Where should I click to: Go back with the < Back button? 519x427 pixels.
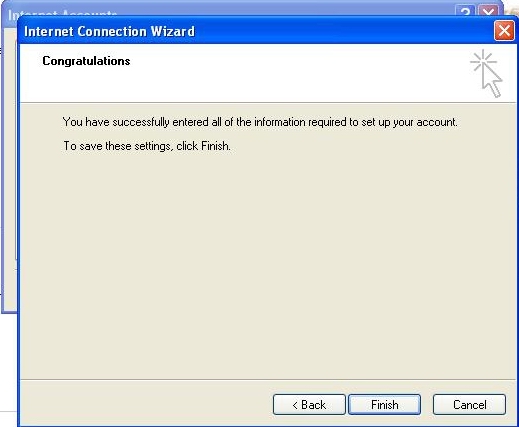click(309, 405)
